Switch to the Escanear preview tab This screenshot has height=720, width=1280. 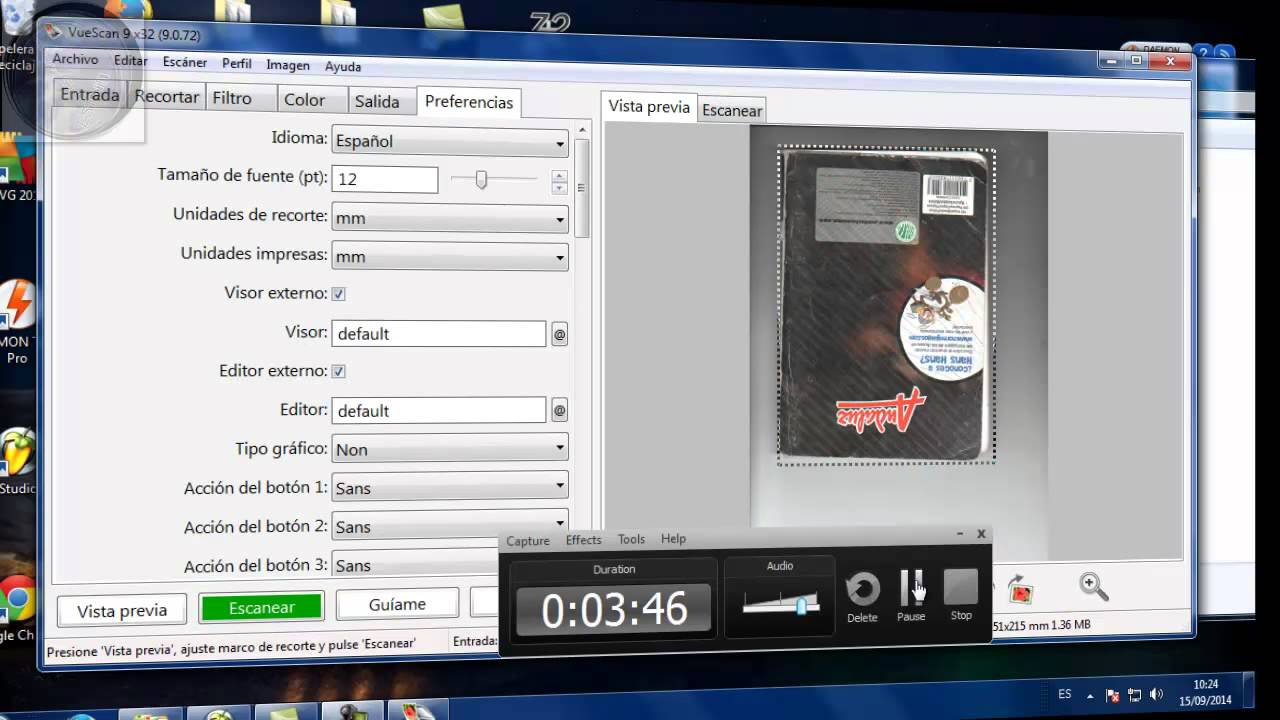[x=732, y=111]
